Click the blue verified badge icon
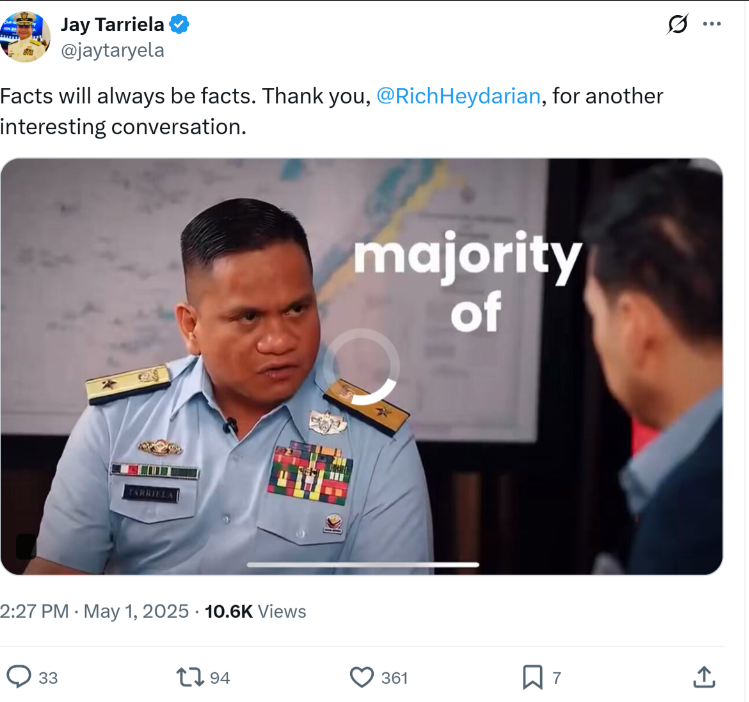This screenshot has height=702, width=749. point(179,24)
